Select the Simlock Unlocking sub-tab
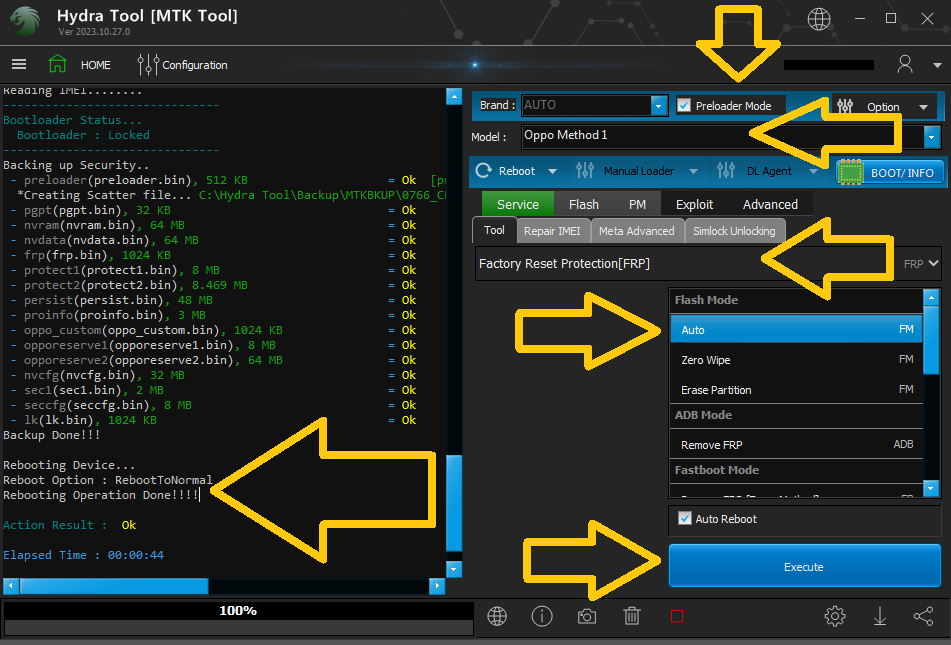This screenshot has width=951, height=645. (x=734, y=231)
